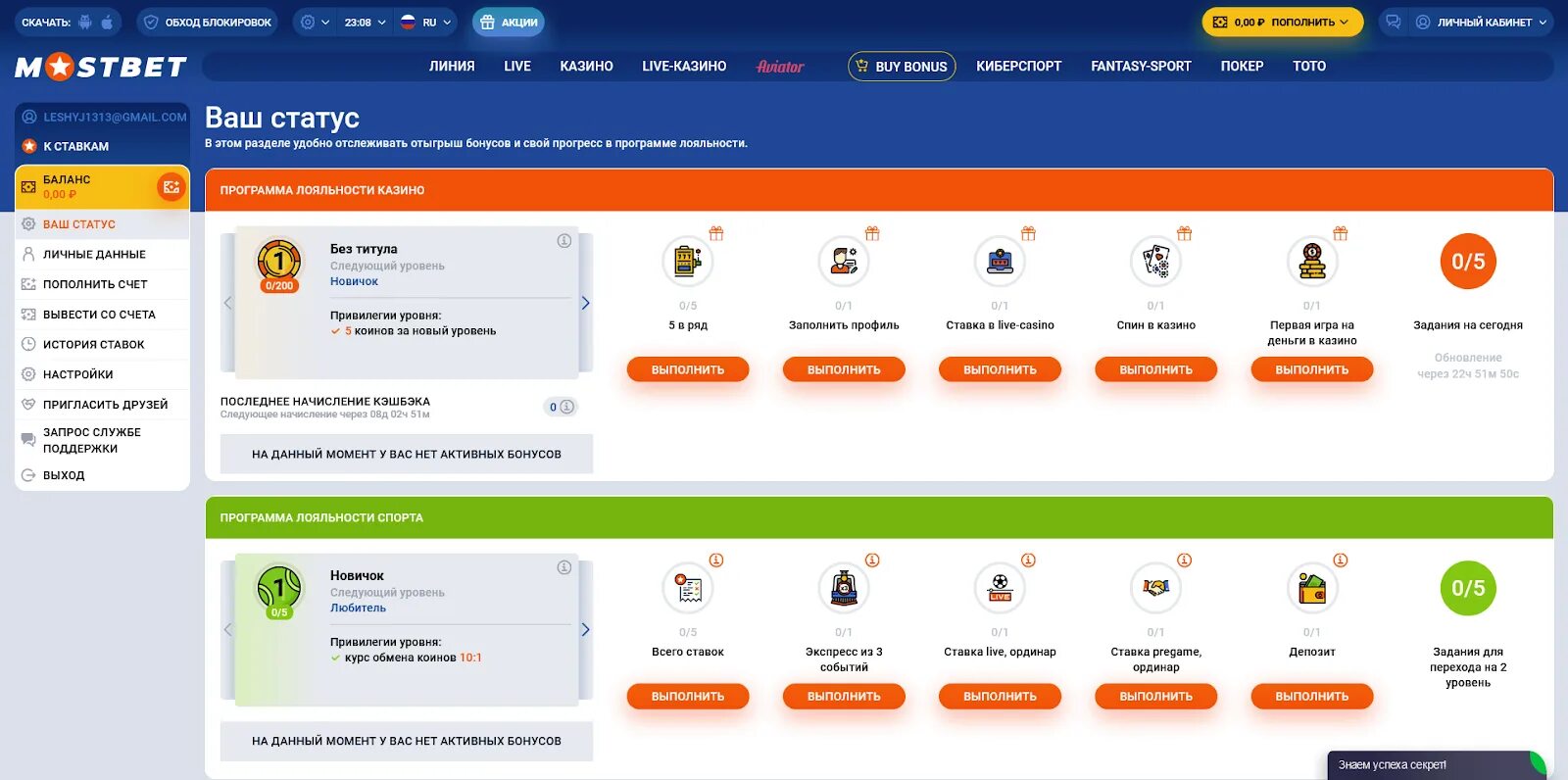
Task: Select Ваш статус in sidebar
Action: click(102, 224)
